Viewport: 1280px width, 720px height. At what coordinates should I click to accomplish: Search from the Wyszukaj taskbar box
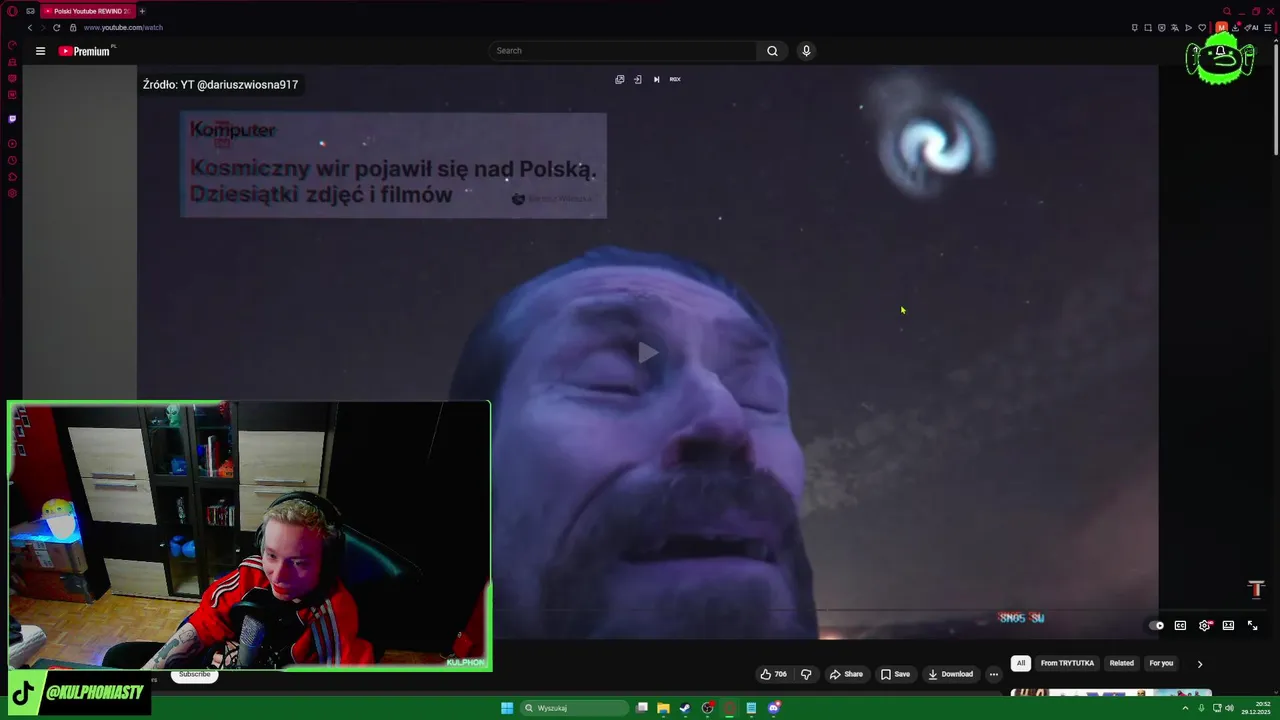click(x=576, y=708)
